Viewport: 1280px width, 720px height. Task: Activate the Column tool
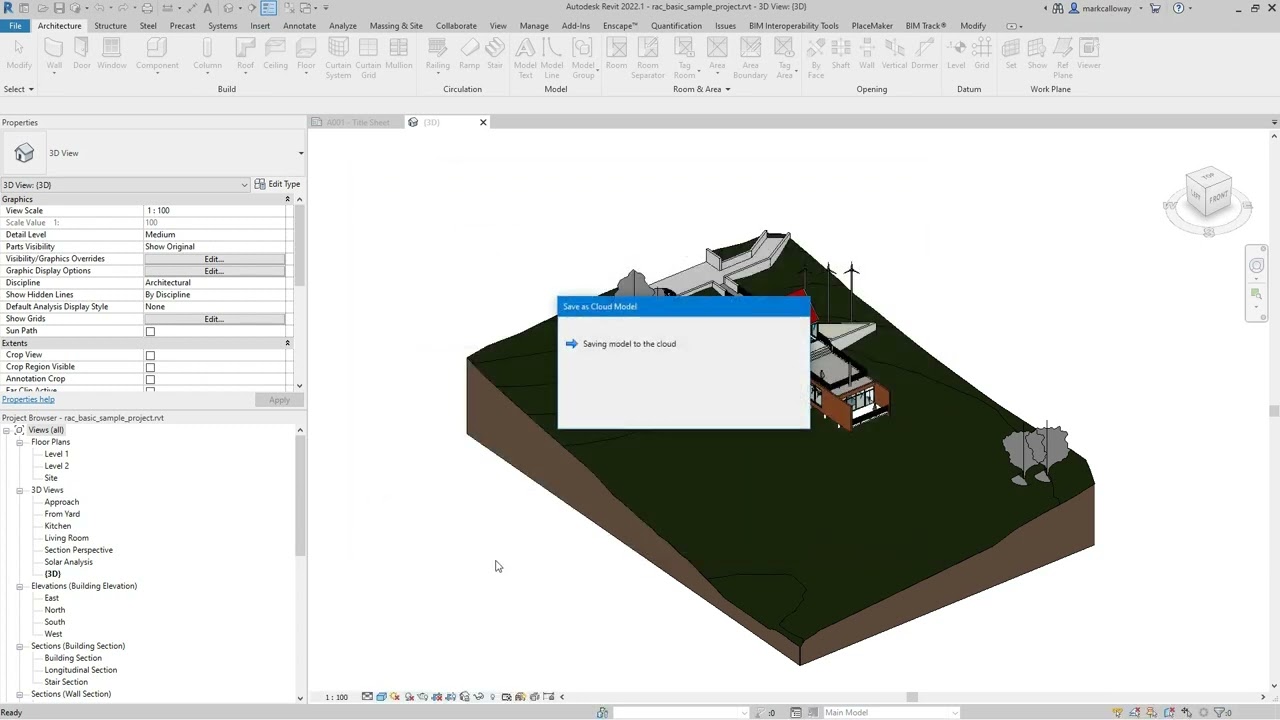[207, 54]
